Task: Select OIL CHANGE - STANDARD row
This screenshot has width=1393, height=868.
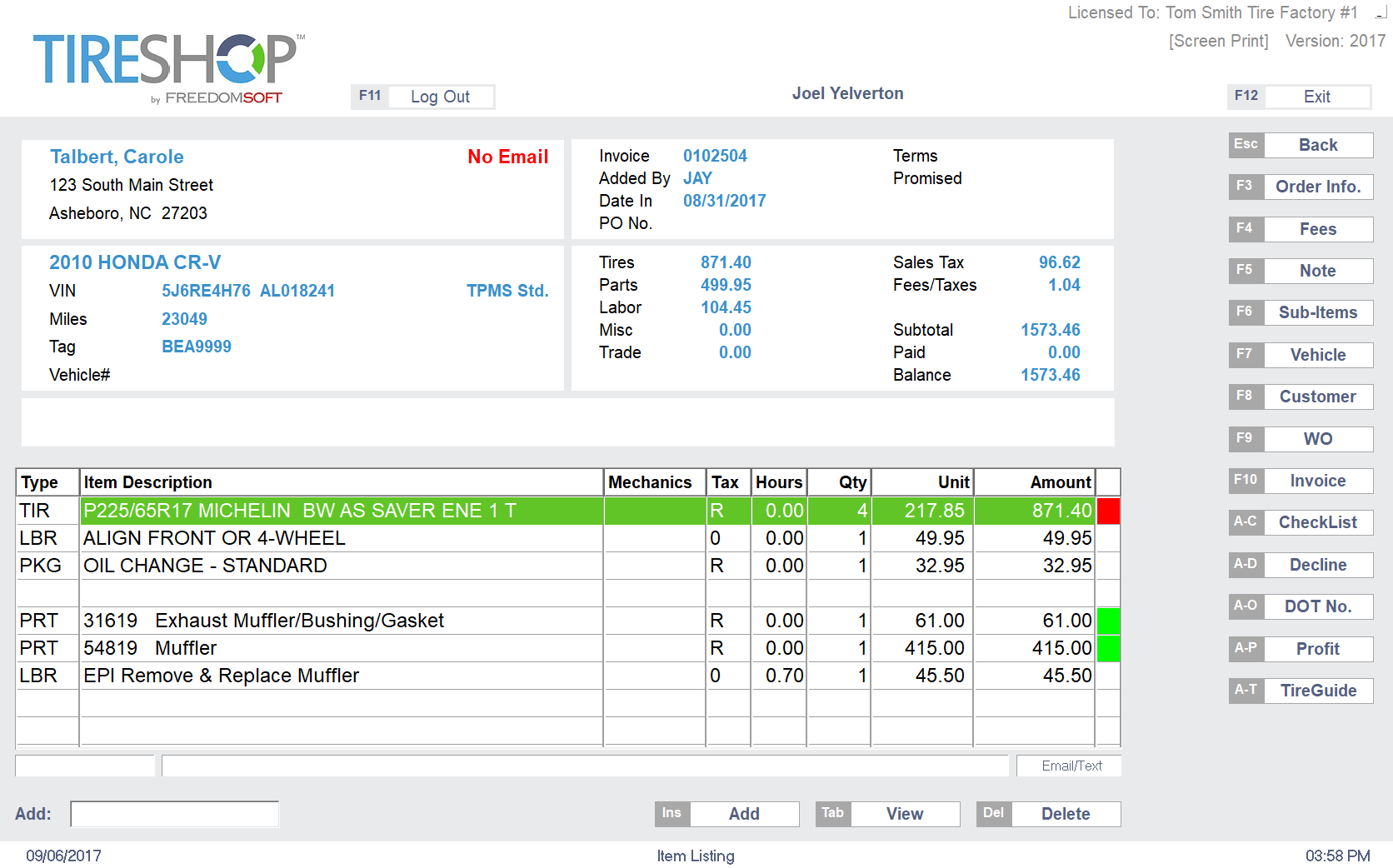Action: [x=567, y=566]
